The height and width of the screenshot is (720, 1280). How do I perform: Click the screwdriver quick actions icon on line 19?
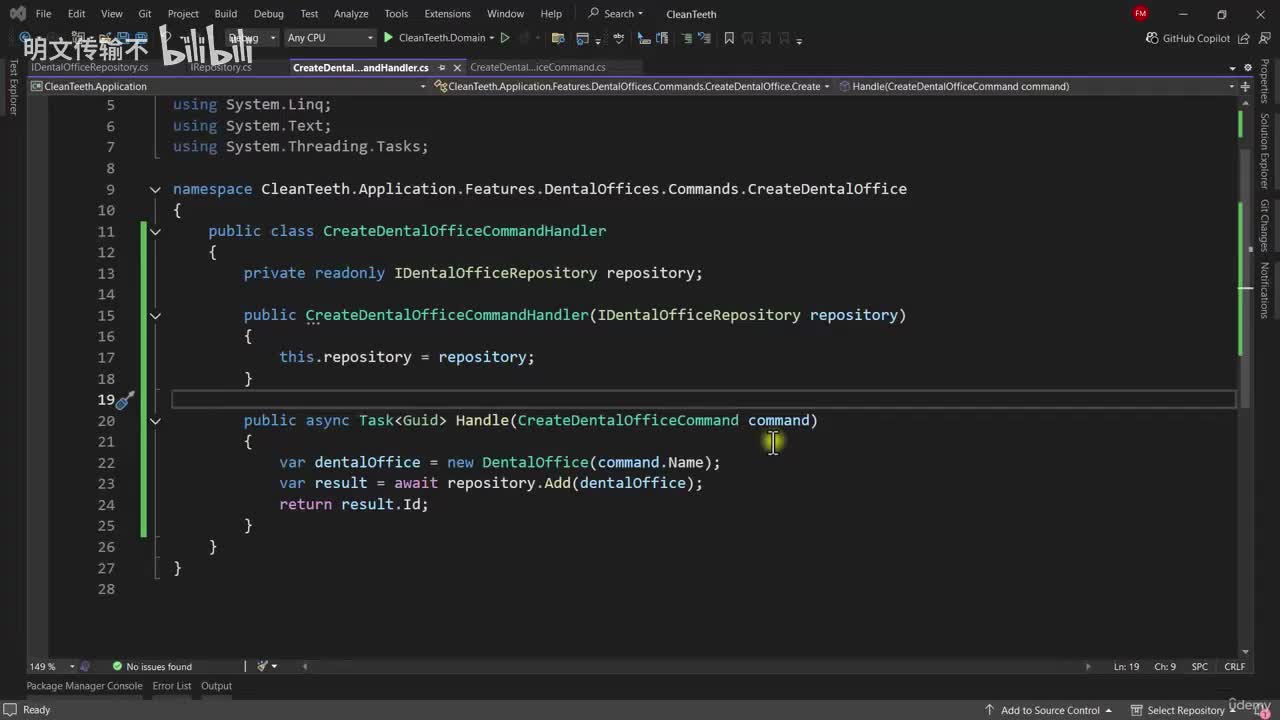coord(124,400)
